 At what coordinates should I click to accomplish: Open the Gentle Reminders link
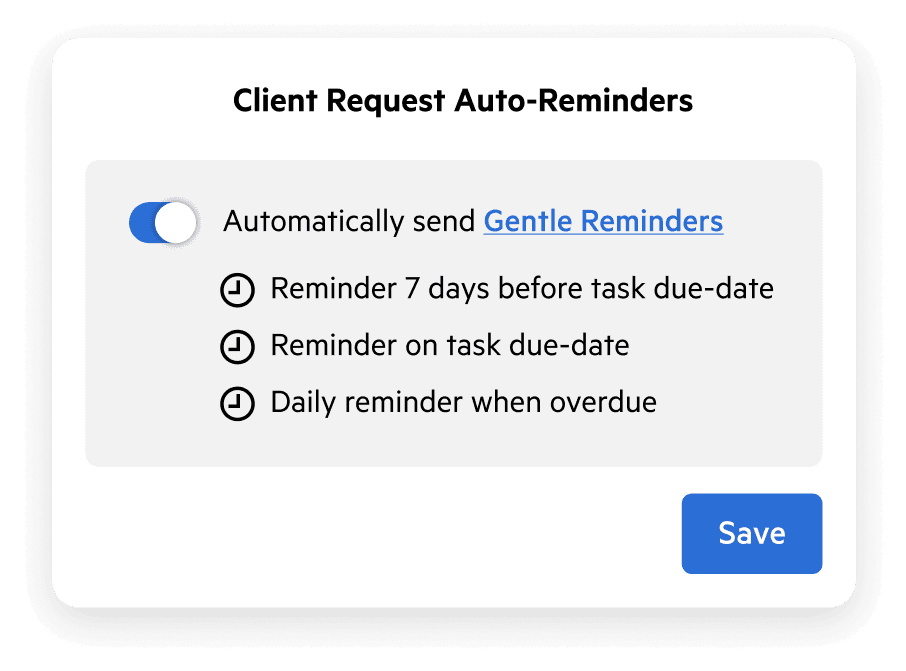coord(603,221)
